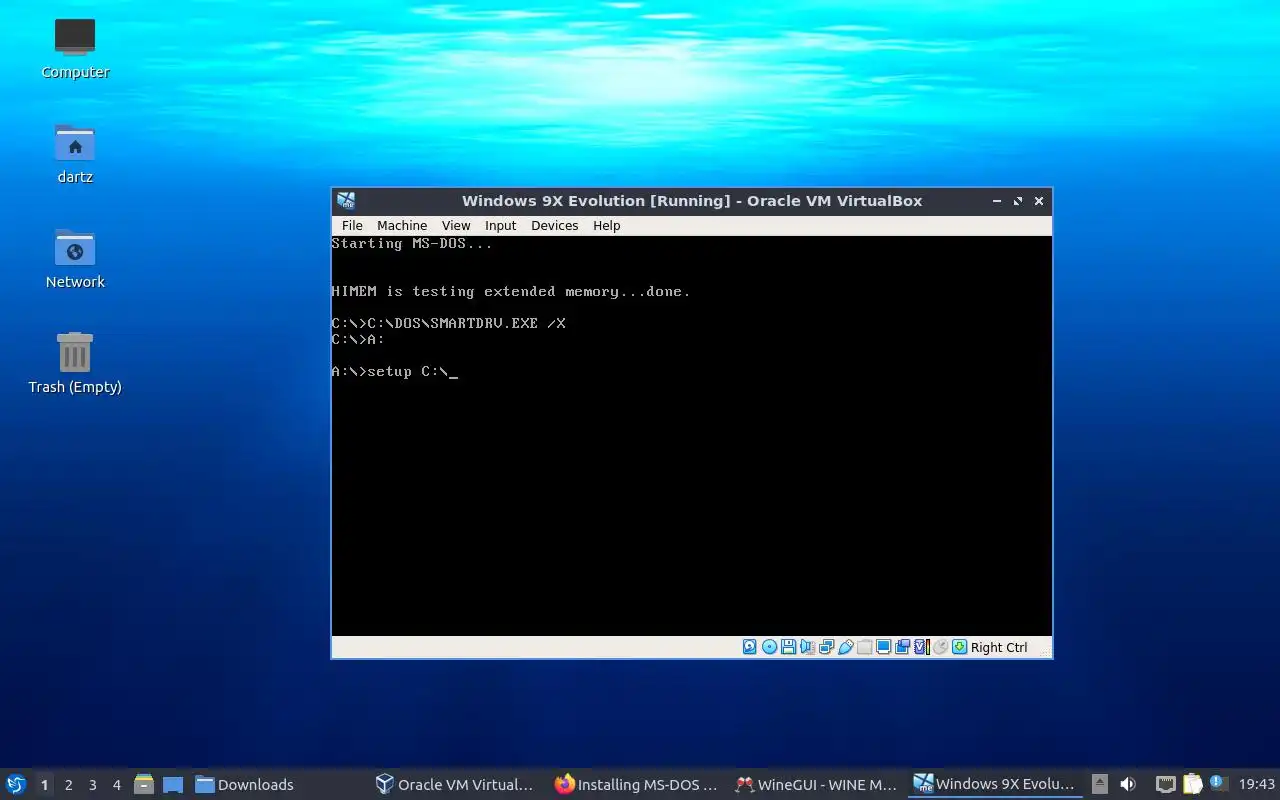Image resolution: width=1280 pixels, height=800 pixels.
Task: Switch to workspace 3
Action: point(92,785)
